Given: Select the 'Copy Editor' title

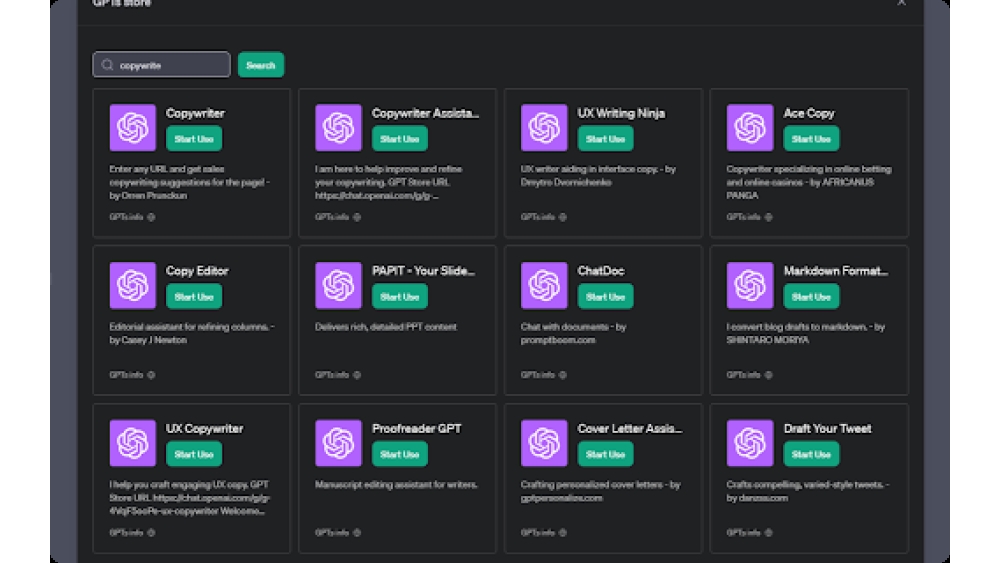Looking at the screenshot, I should click(197, 270).
